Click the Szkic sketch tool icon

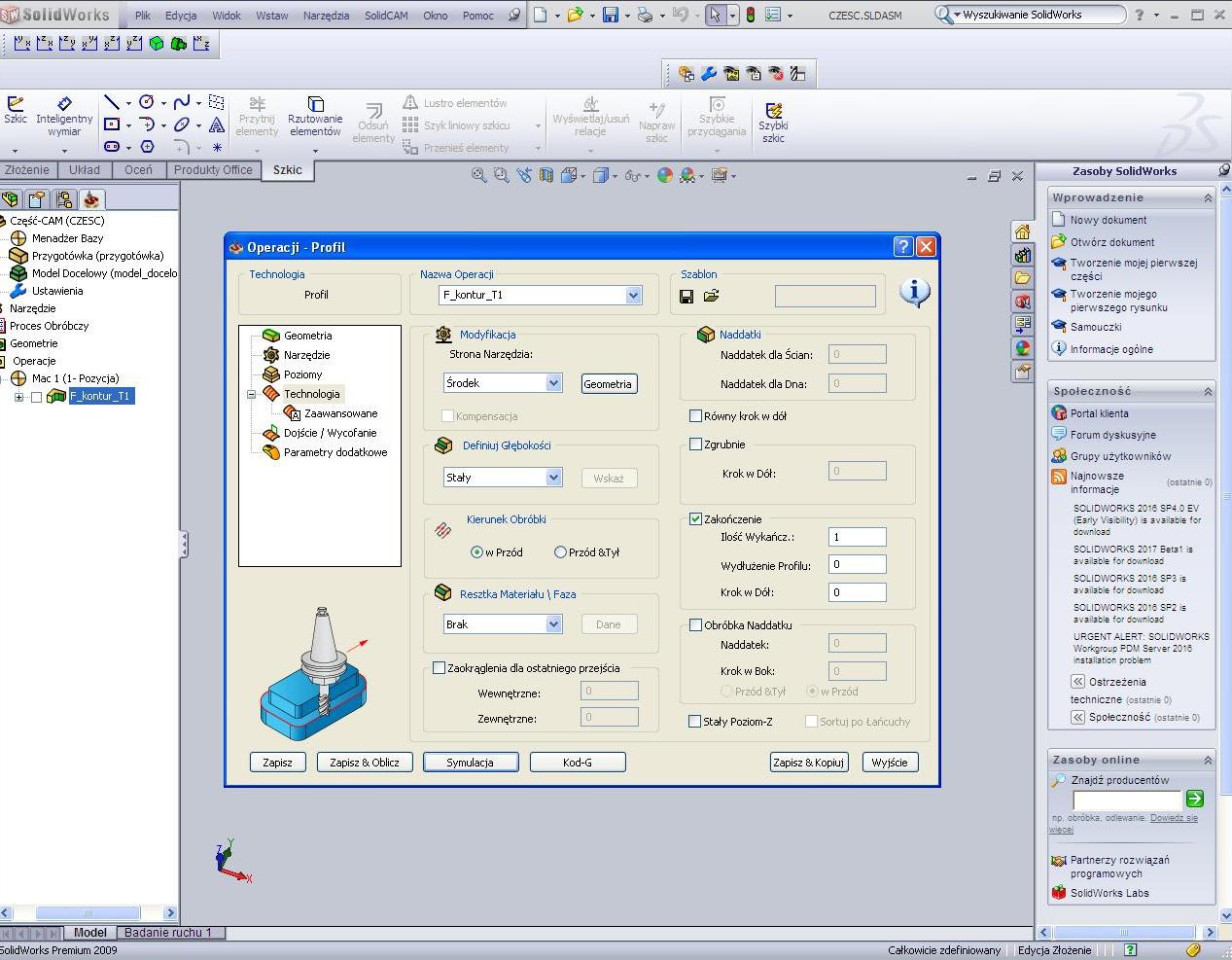pyautogui.click(x=16, y=110)
